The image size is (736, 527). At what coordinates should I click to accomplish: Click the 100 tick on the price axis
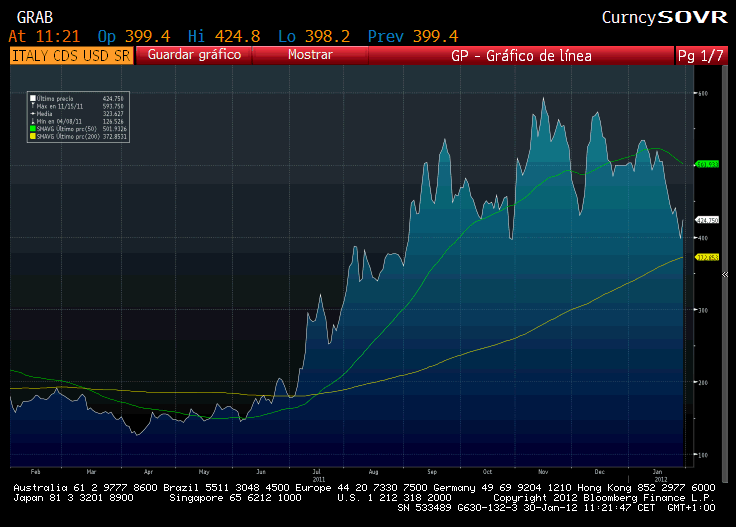703,455
